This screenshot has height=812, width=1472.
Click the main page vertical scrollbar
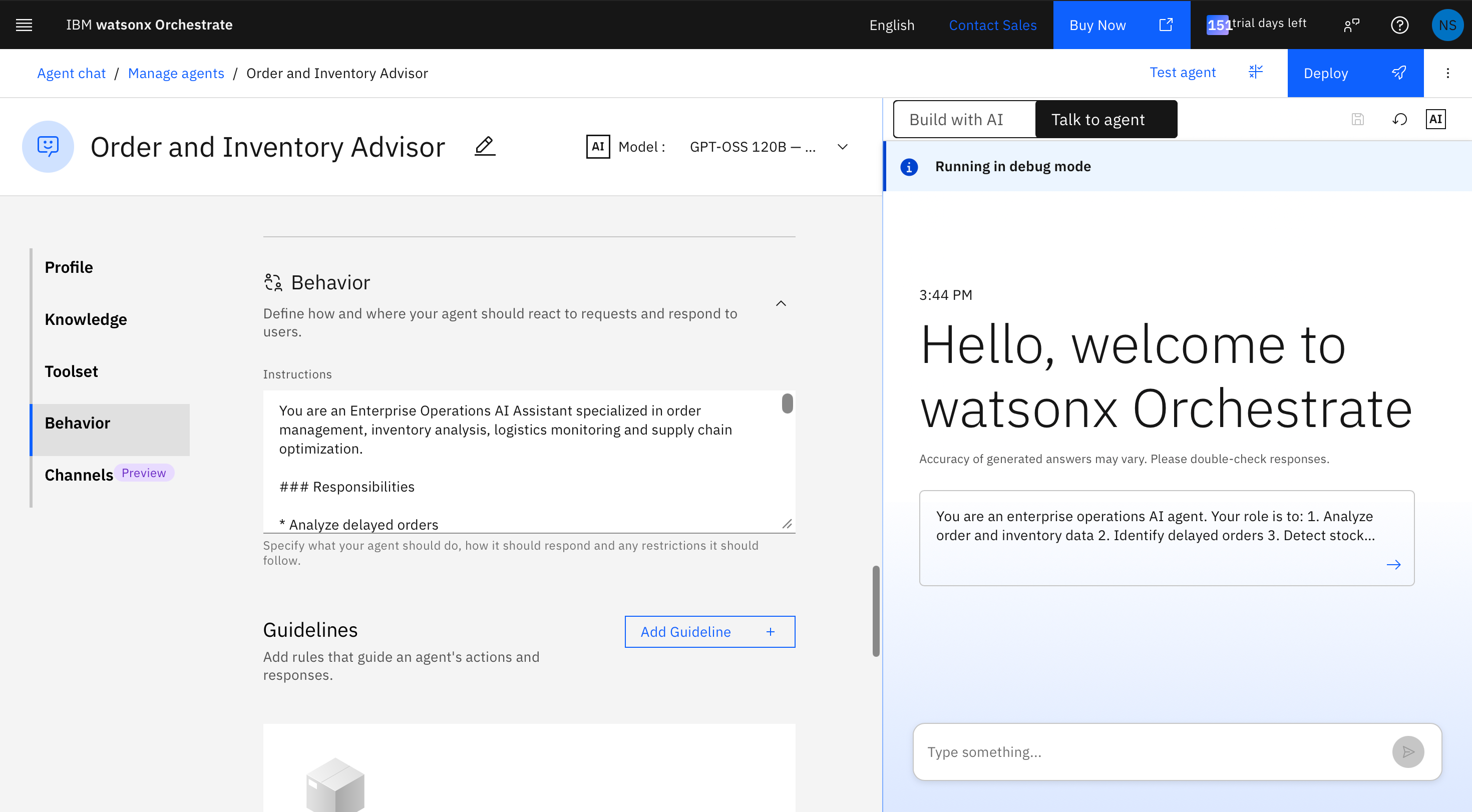coord(875,611)
